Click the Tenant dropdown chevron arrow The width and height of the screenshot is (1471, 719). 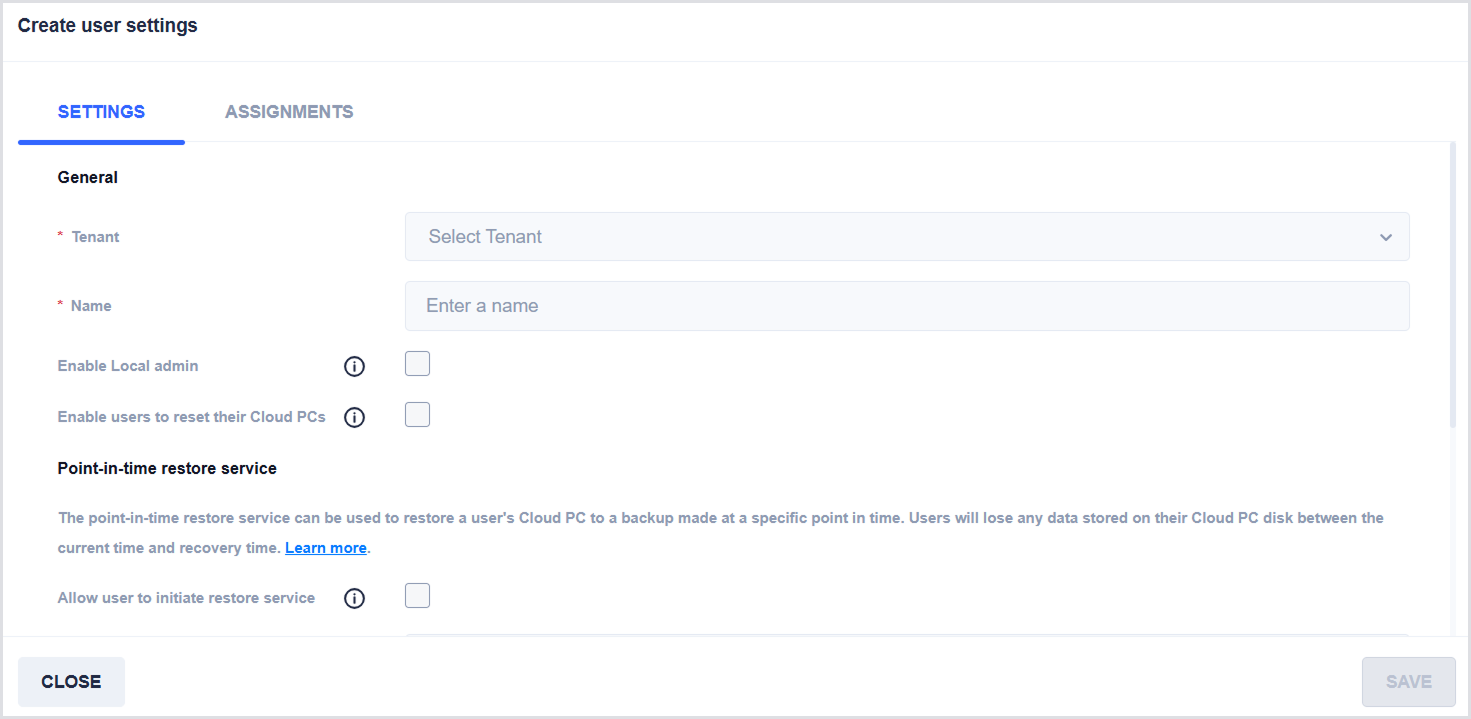tap(1385, 237)
